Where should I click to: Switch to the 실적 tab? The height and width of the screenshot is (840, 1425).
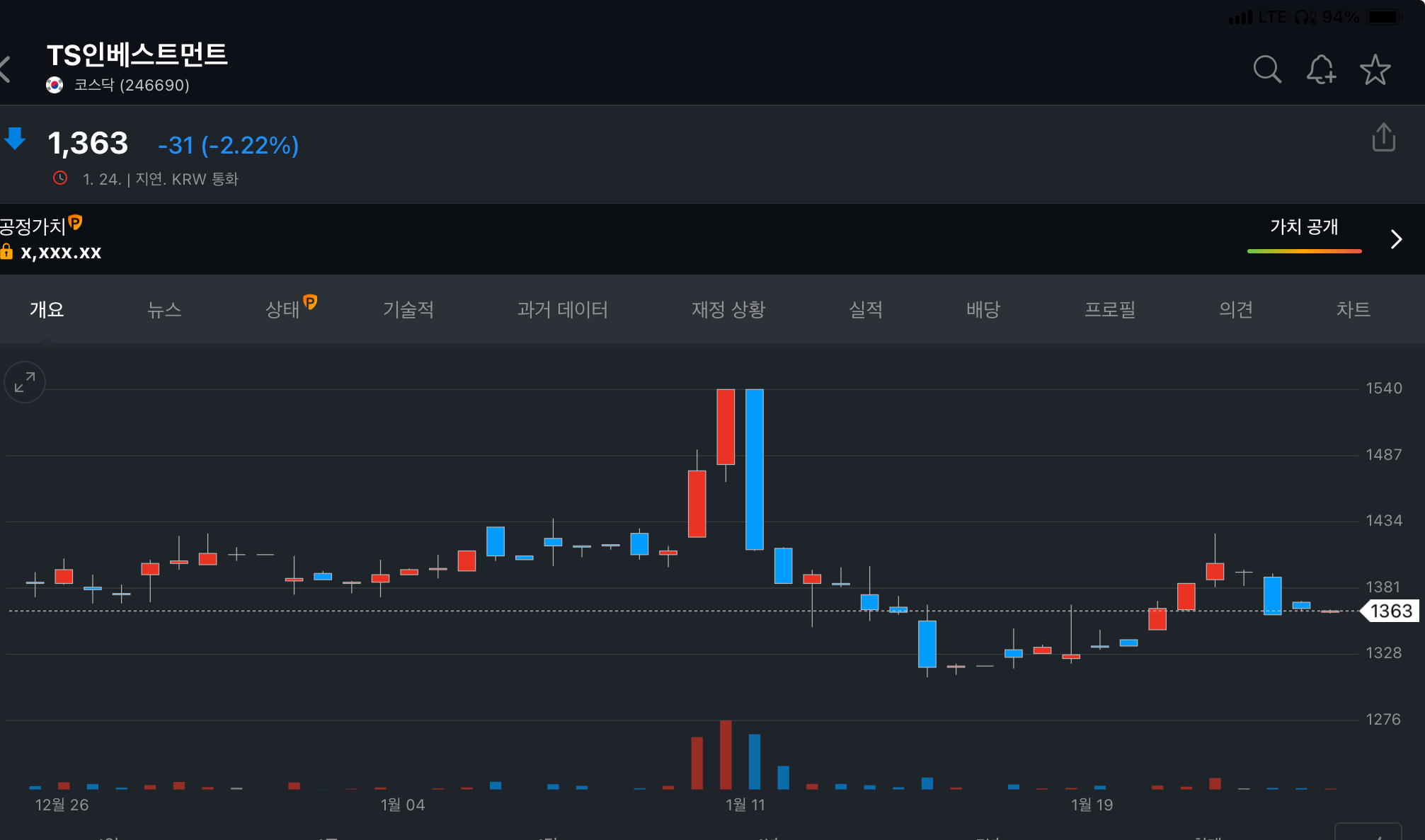[x=866, y=309]
